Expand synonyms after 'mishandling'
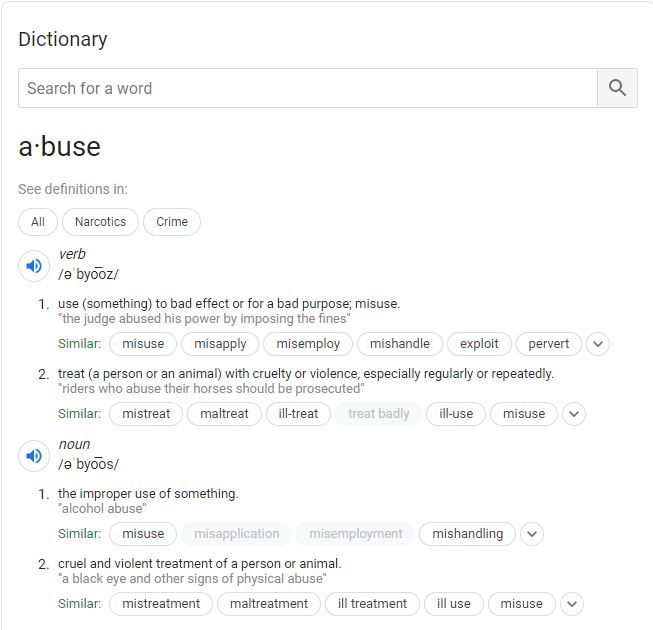The image size is (653, 630). click(x=532, y=534)
